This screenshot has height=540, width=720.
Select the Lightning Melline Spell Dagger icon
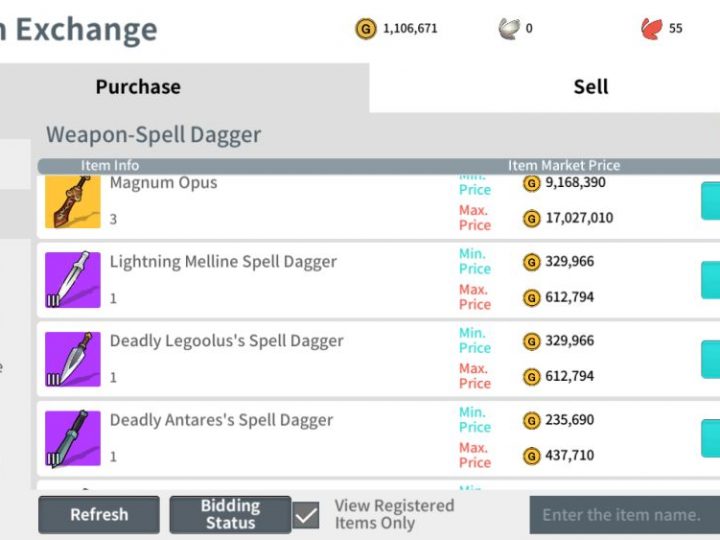[x=73, y=280]
